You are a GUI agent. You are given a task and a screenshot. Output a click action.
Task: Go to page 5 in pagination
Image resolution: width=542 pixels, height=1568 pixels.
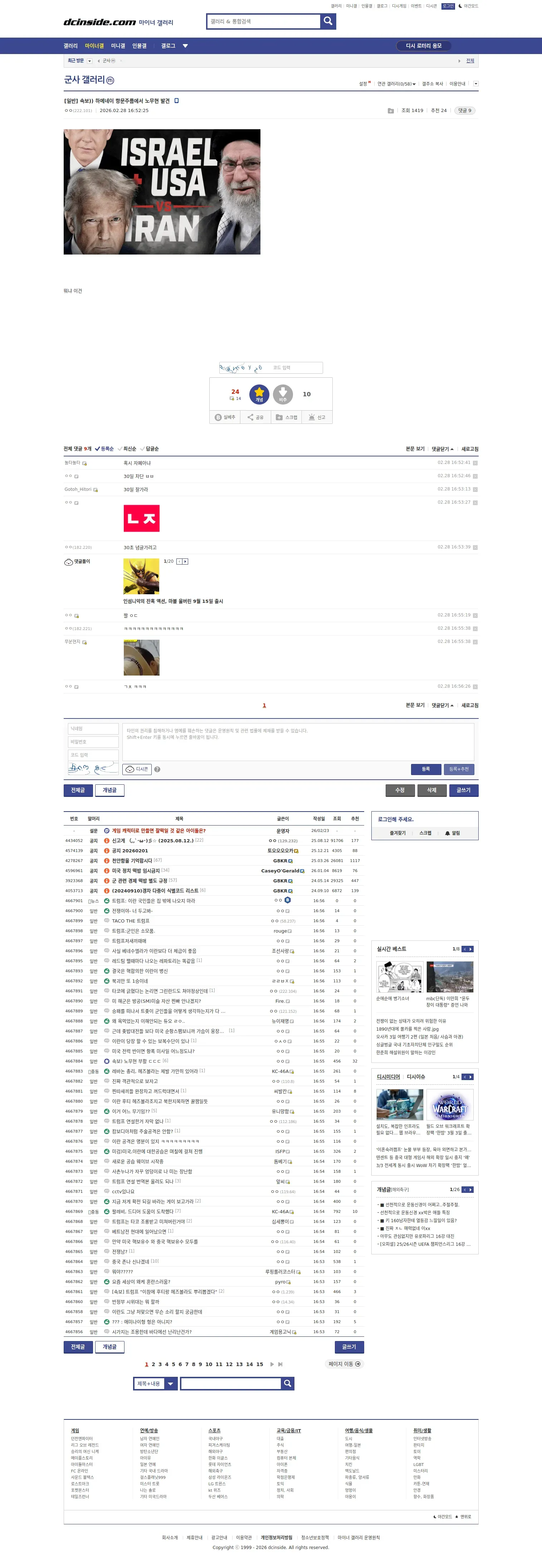click(x=174, y=1364)
